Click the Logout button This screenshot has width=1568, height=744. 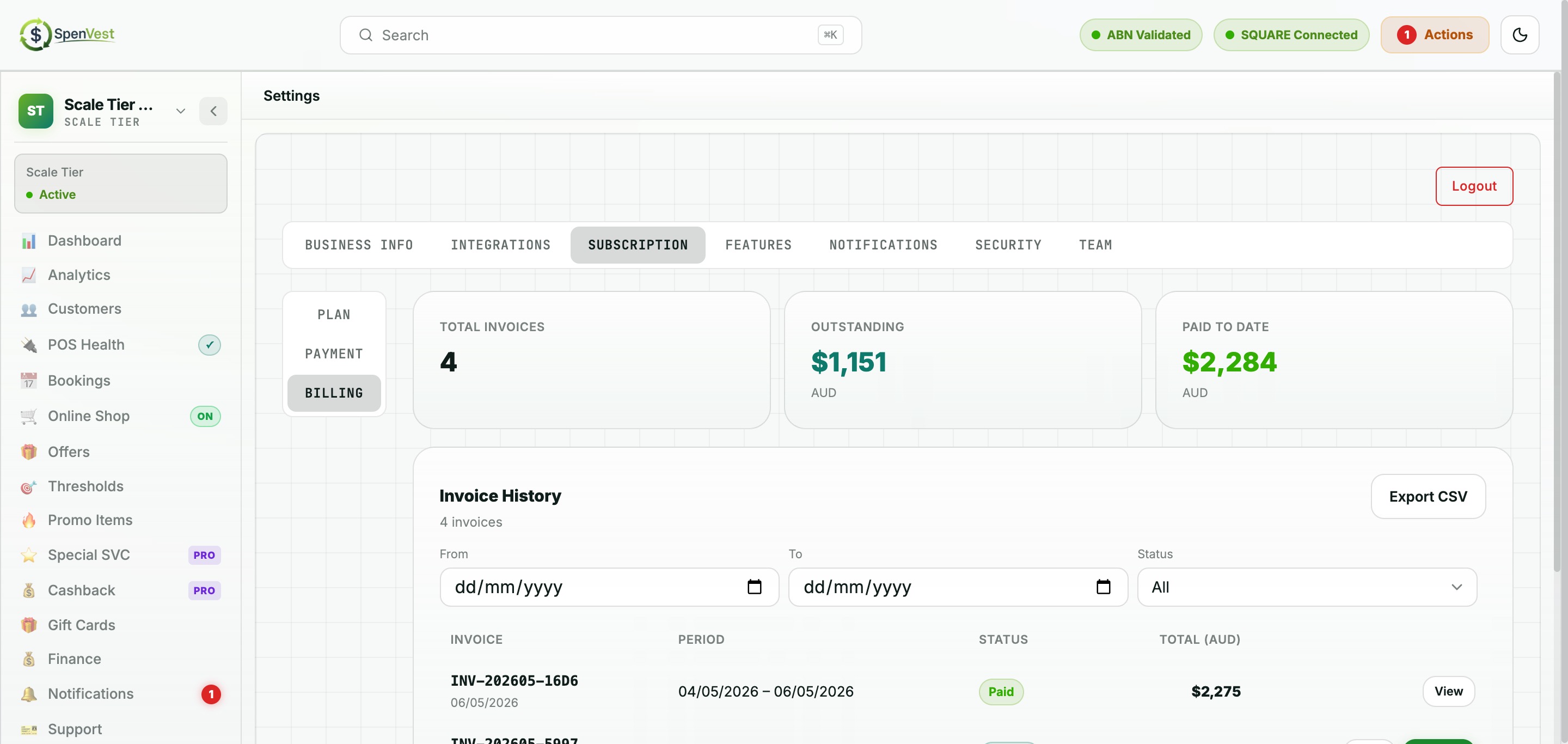click(x=1474, y=186)
